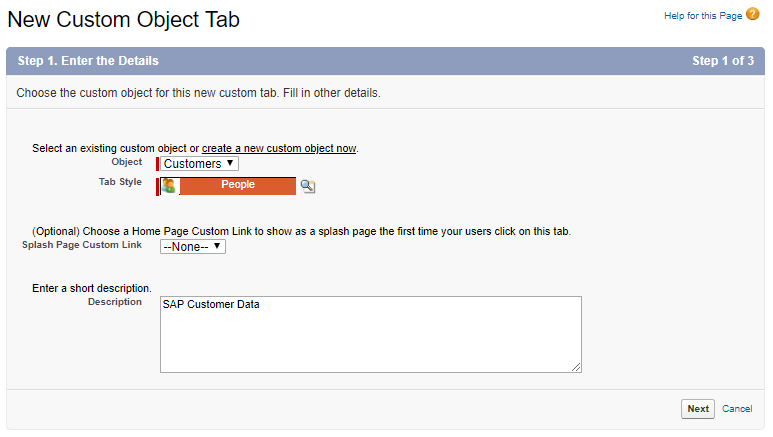Click the Cancel link
Image resolution: width=773 pixels, height=437 pixels.
[737, 409]
